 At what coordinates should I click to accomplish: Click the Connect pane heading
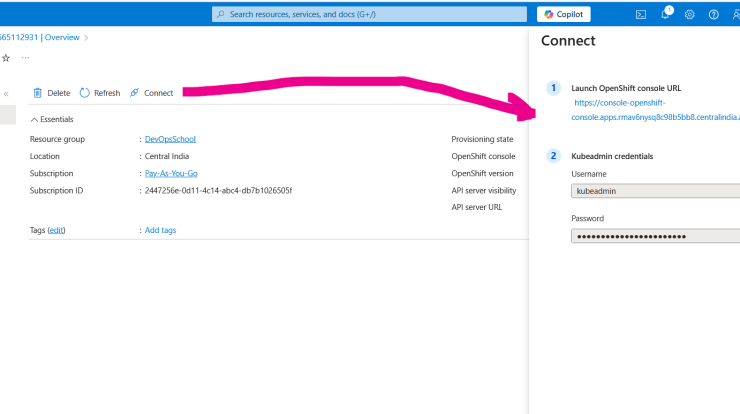tap(568, 41)
